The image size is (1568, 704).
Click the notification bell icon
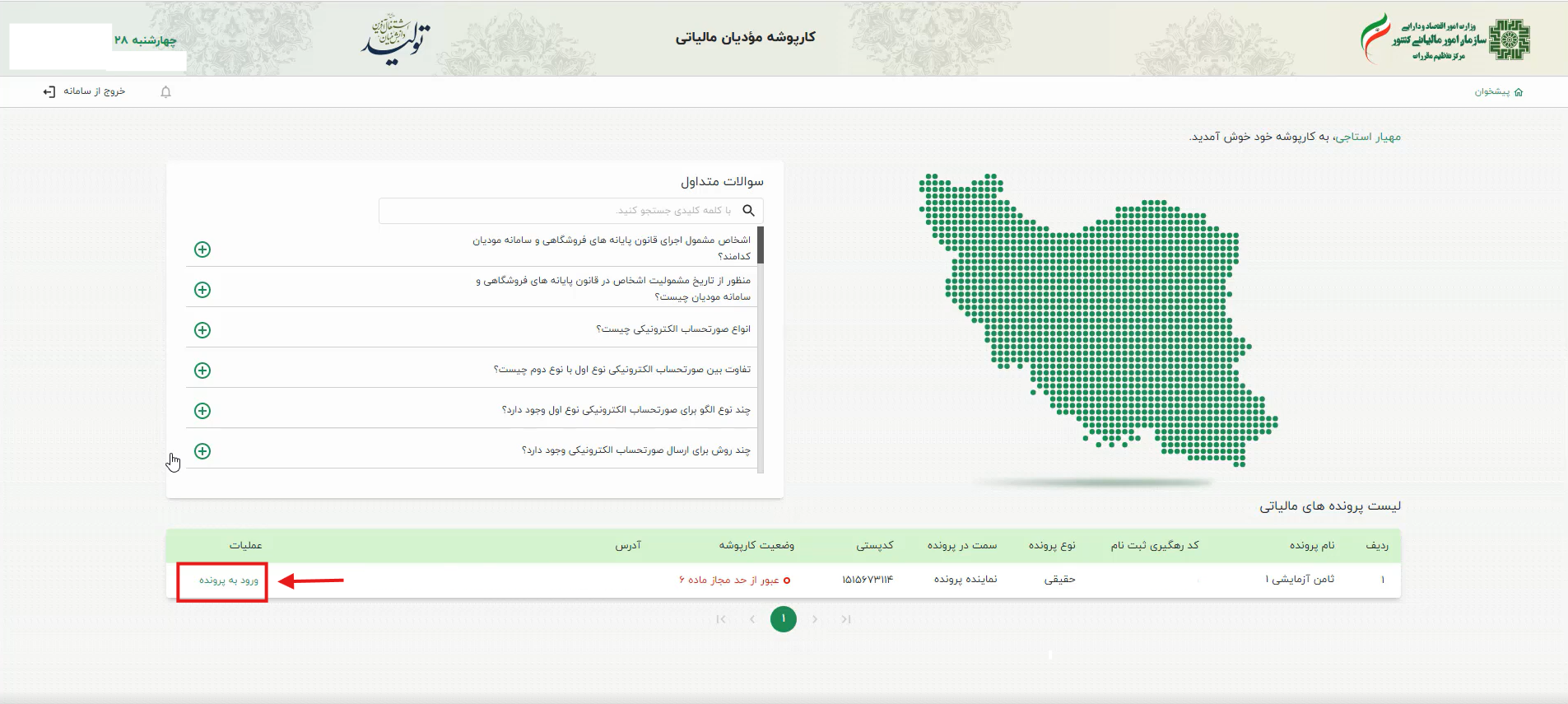pos(165,91)
